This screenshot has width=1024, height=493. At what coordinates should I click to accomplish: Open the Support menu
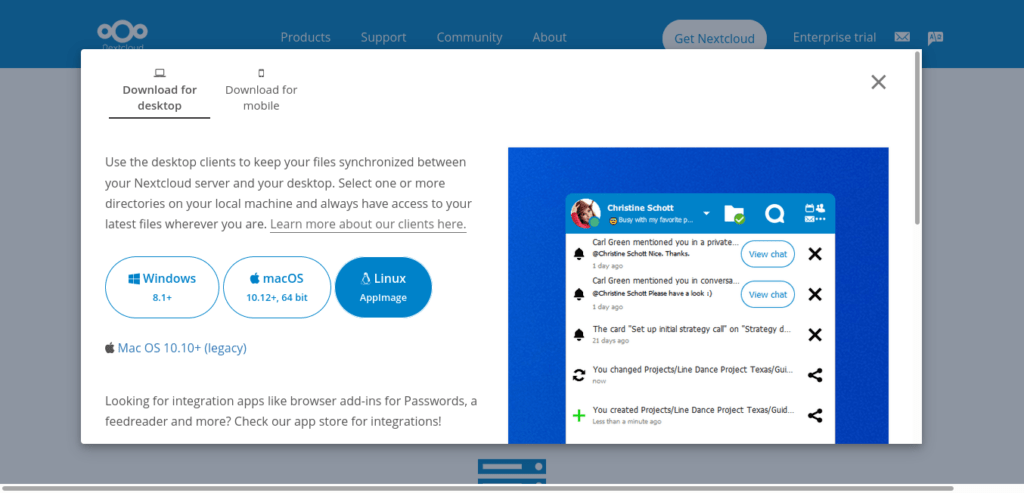[x=383, y=37]
